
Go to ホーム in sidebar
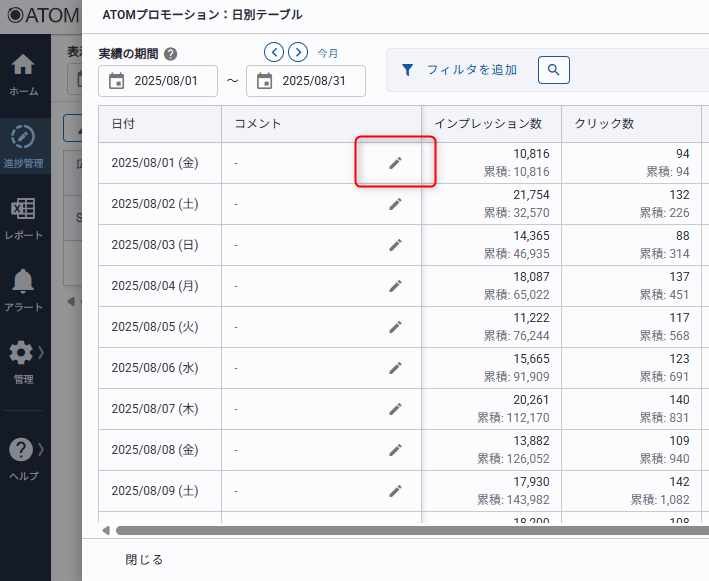pos(23,75)
